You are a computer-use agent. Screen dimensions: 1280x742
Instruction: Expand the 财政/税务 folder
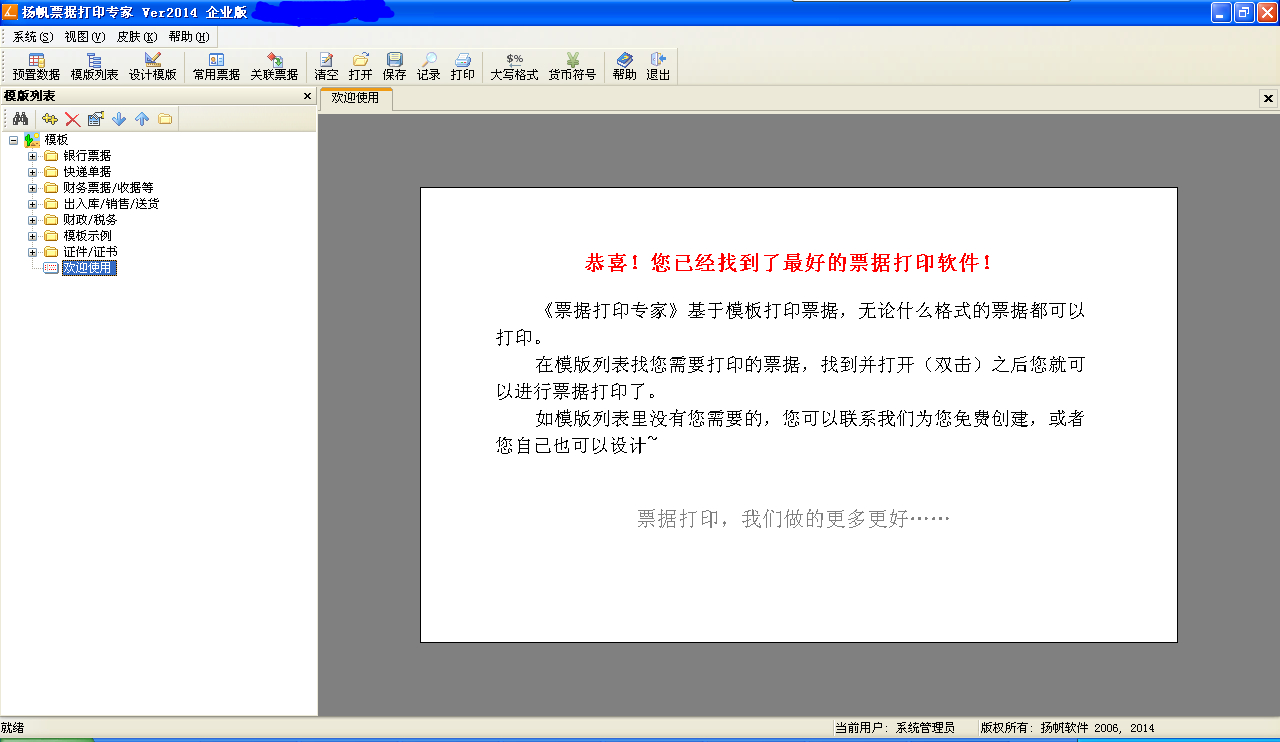[x=32, y=220]
